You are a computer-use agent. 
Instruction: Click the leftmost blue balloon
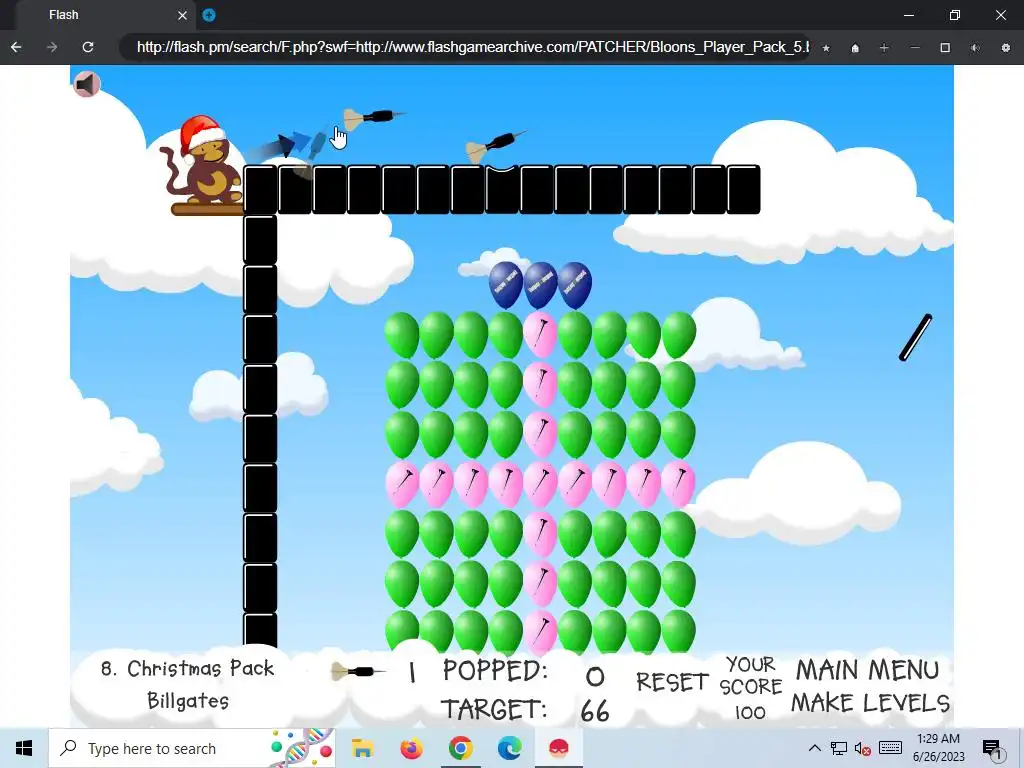coord(505,285)
